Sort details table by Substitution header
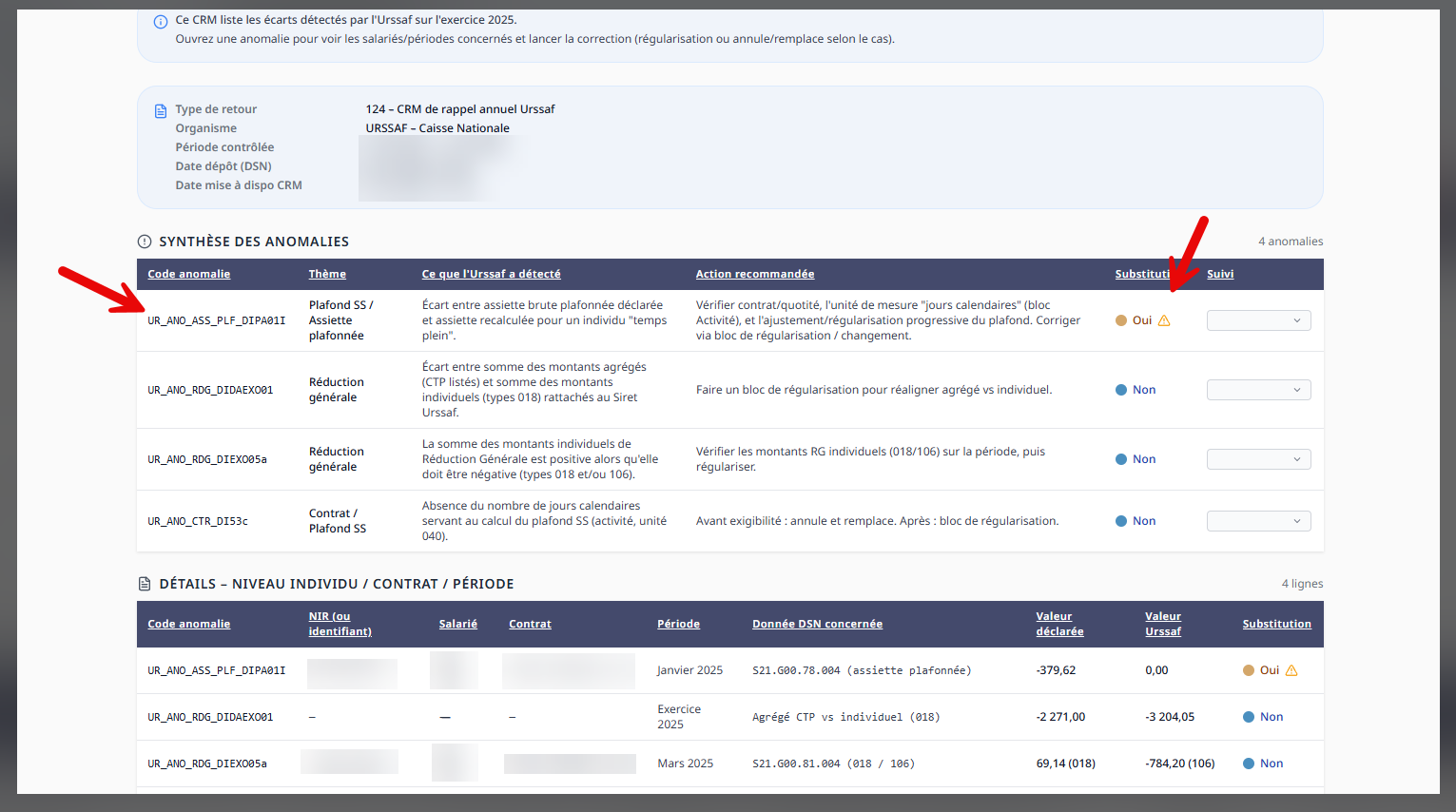Image resolution: width=1456 pixels, height=812 pixels. click(1276, 624)
